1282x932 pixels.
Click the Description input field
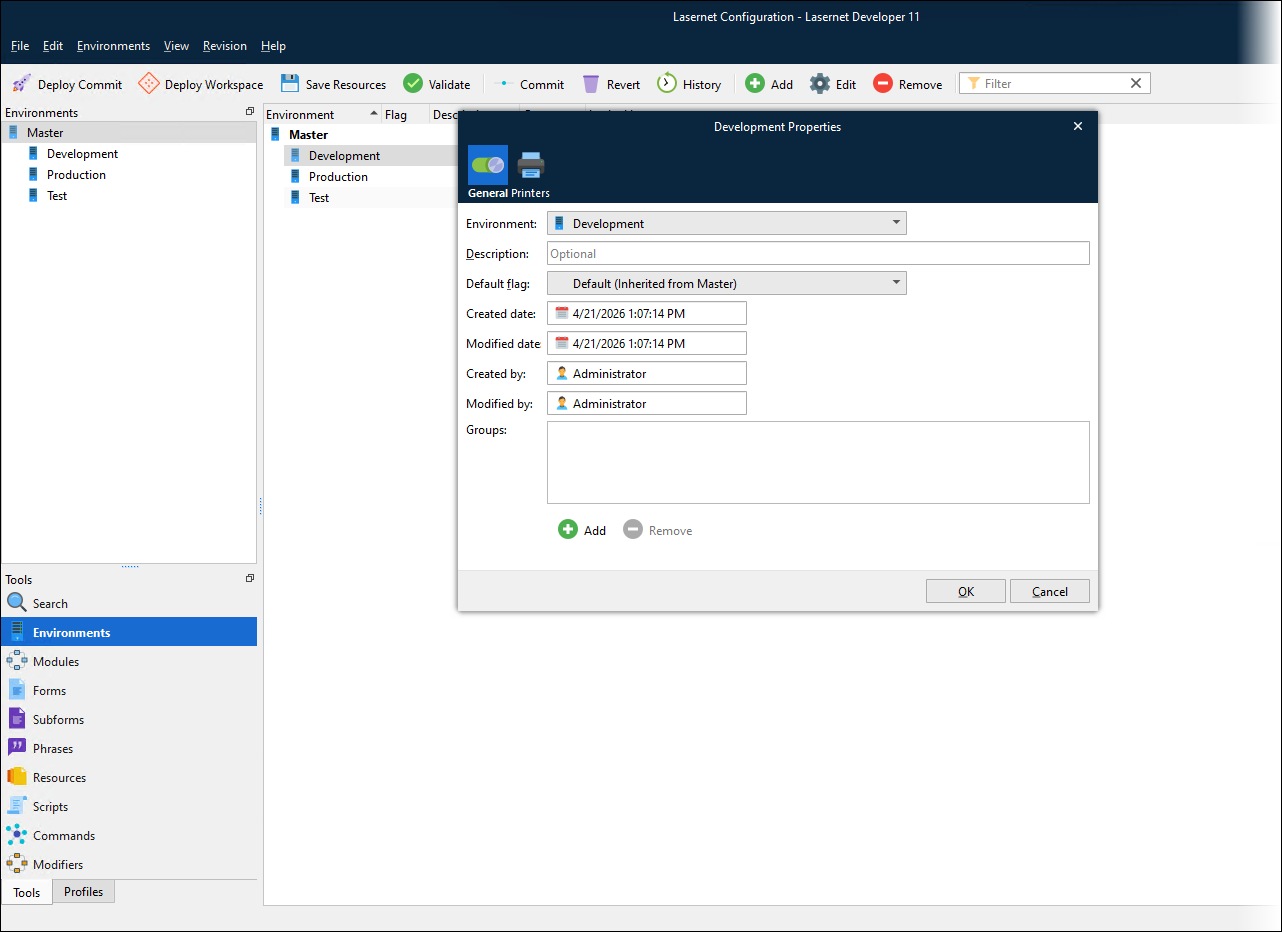(x=818, y=253)
